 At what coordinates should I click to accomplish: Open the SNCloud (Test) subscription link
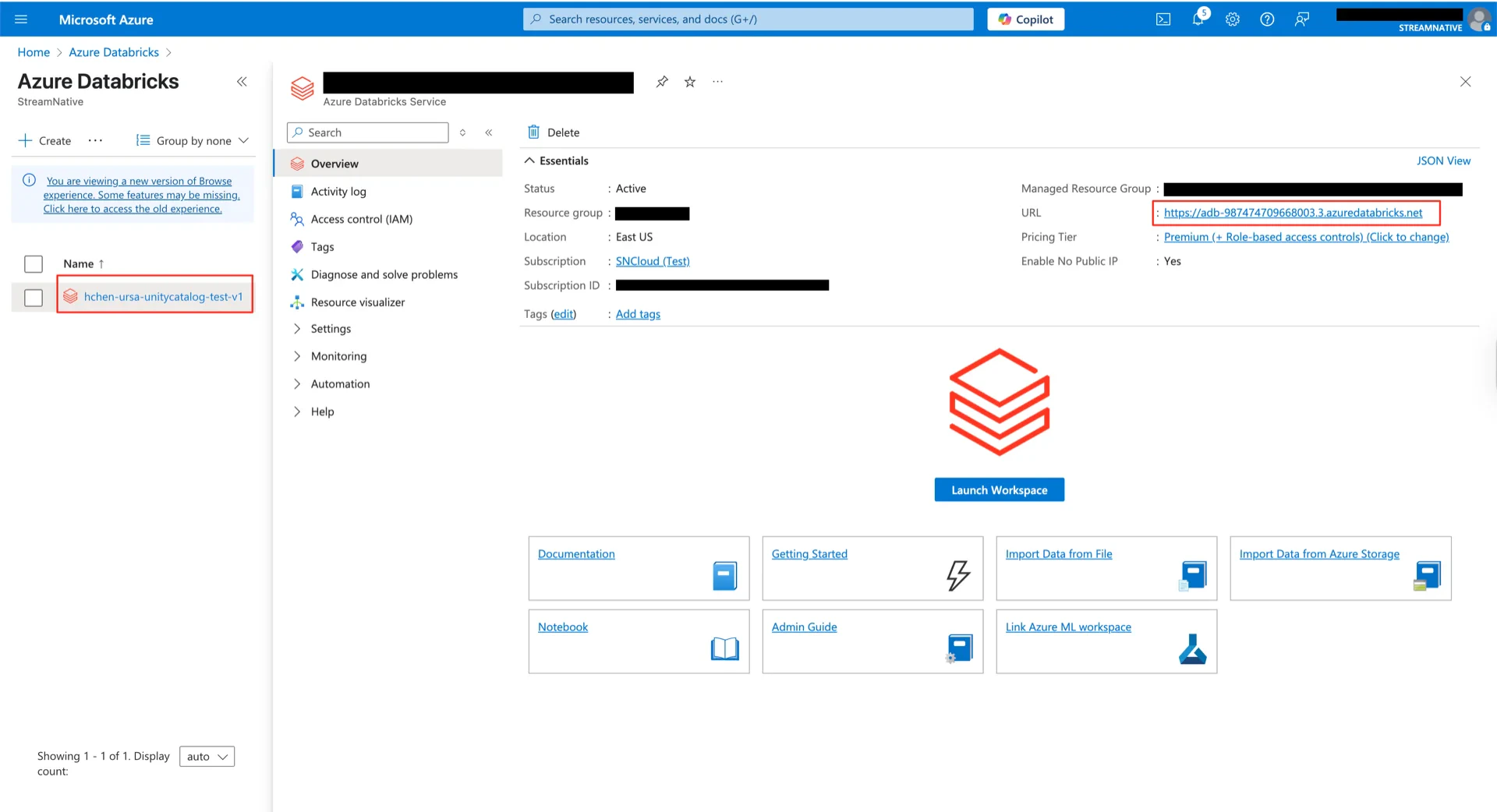coord(653,261)
